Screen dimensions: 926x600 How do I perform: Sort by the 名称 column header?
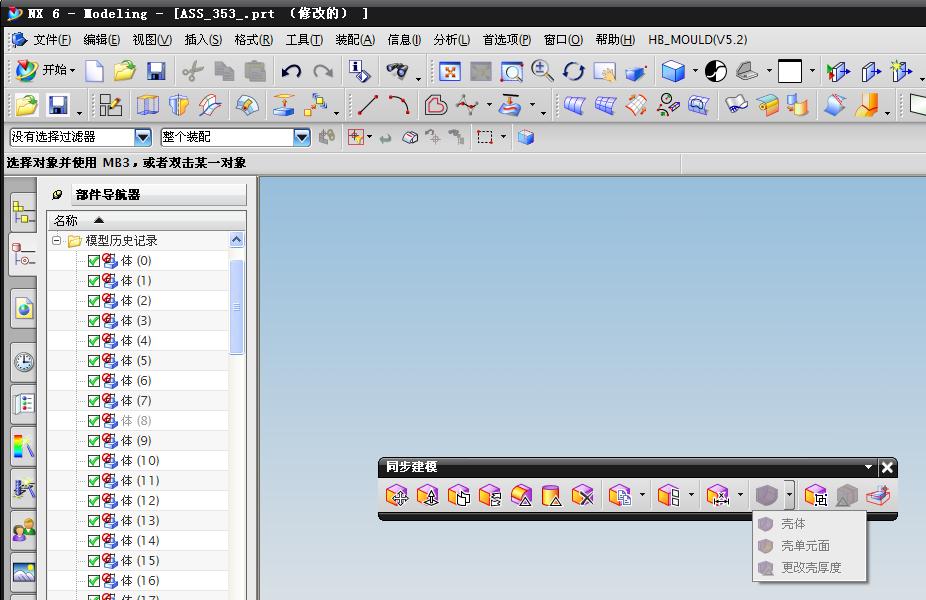[x=146, y=220]
